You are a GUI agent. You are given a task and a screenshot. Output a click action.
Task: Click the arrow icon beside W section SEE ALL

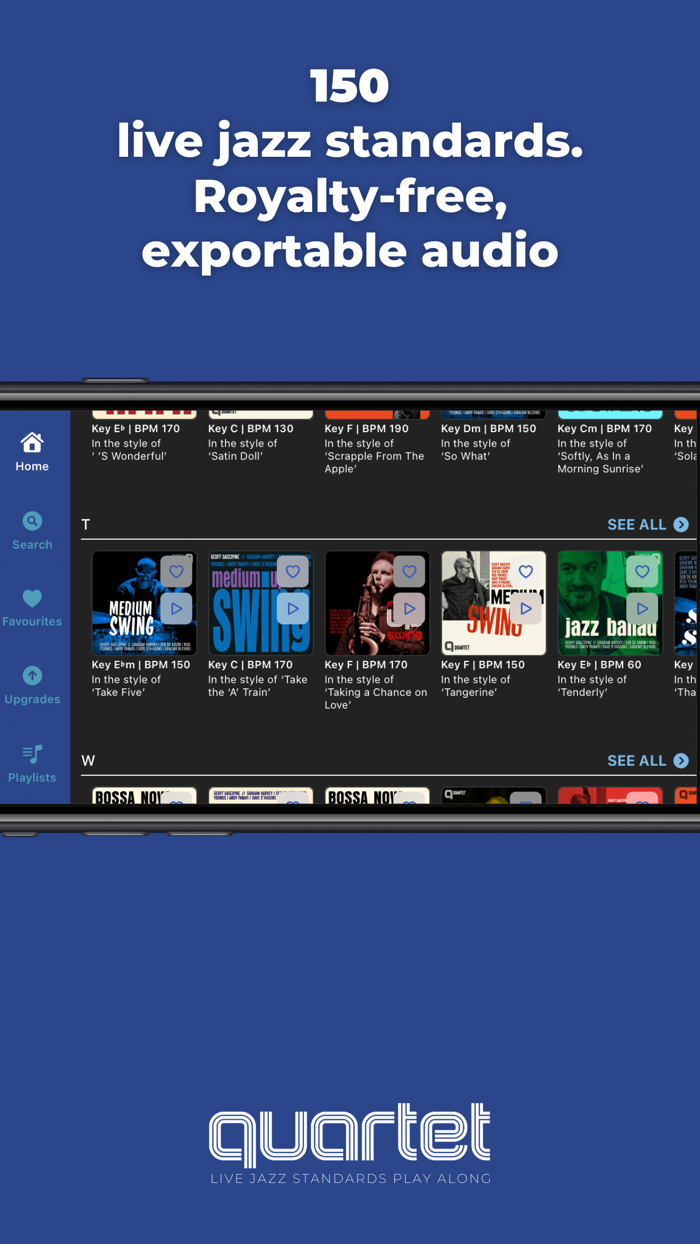tap(681, 761)
